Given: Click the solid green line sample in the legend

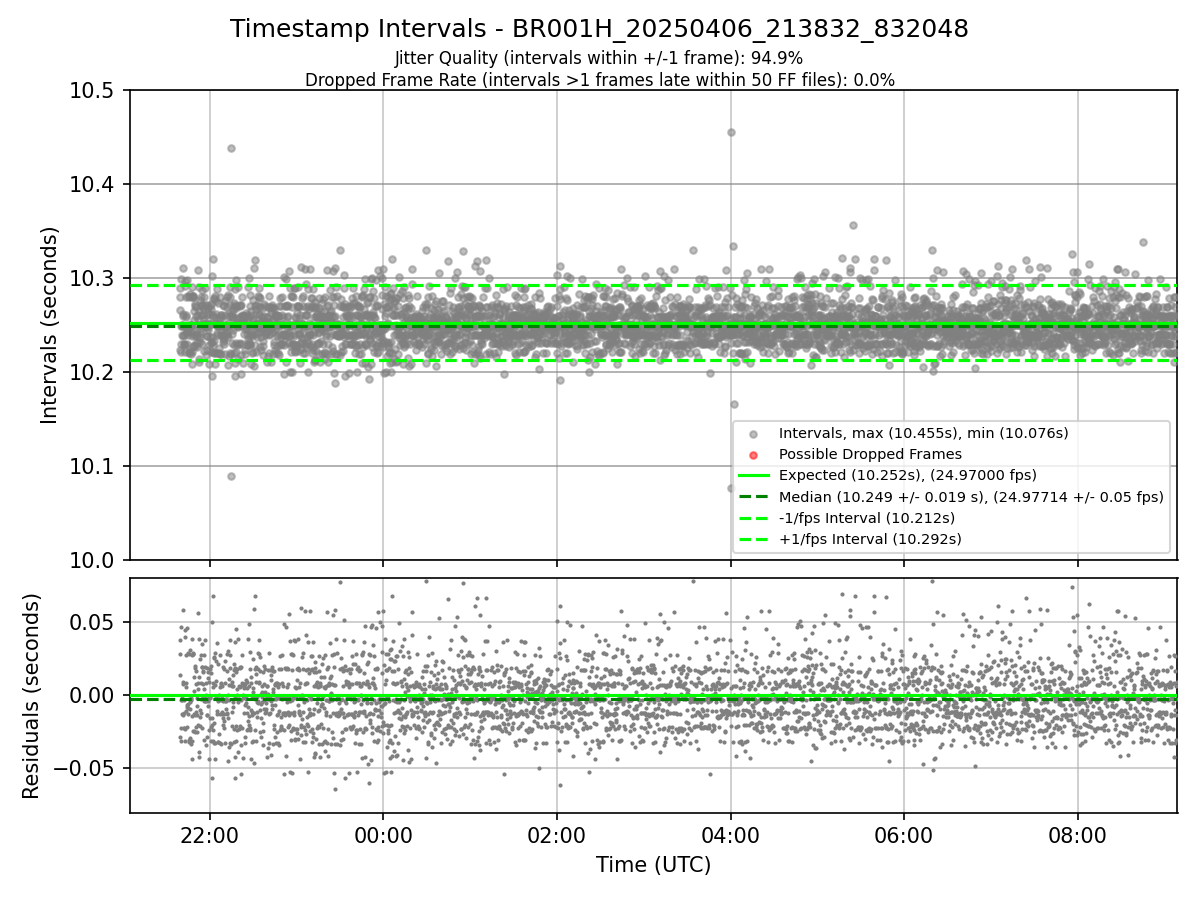Looking at the screenshot, I should tap(754, 476).
